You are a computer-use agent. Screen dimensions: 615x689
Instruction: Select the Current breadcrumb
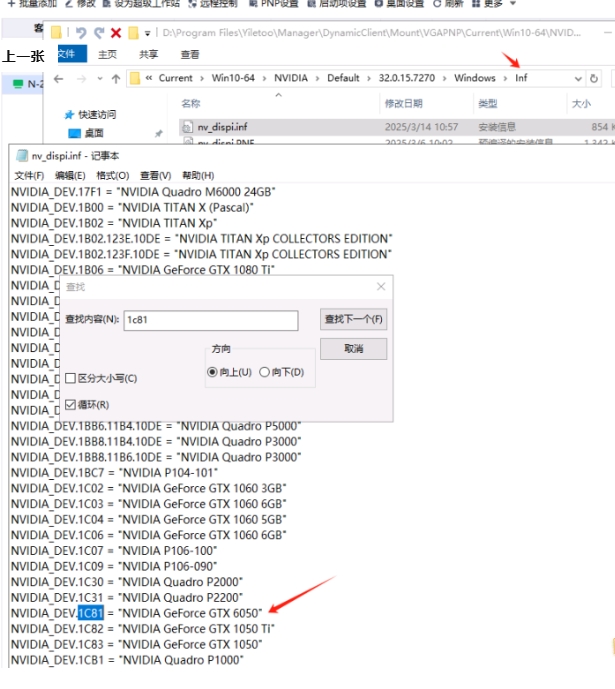point(176,78)
